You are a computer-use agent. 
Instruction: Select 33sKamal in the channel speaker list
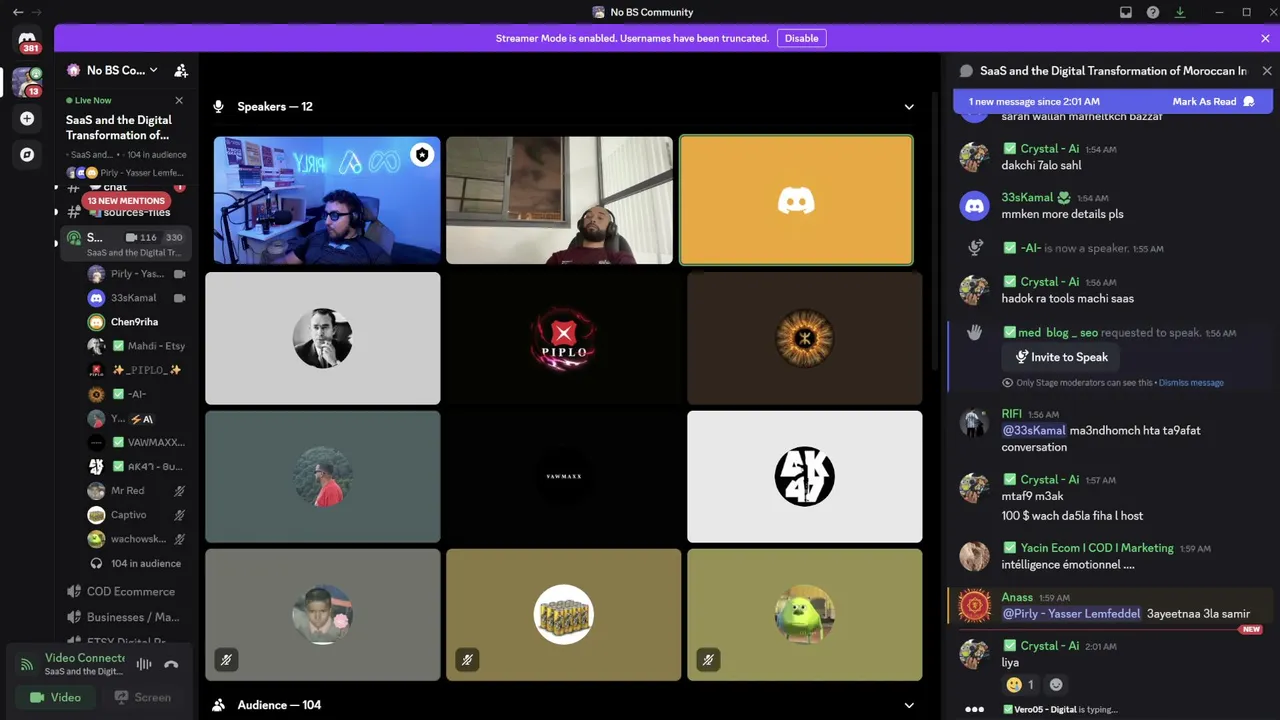(x=134, y=298)
